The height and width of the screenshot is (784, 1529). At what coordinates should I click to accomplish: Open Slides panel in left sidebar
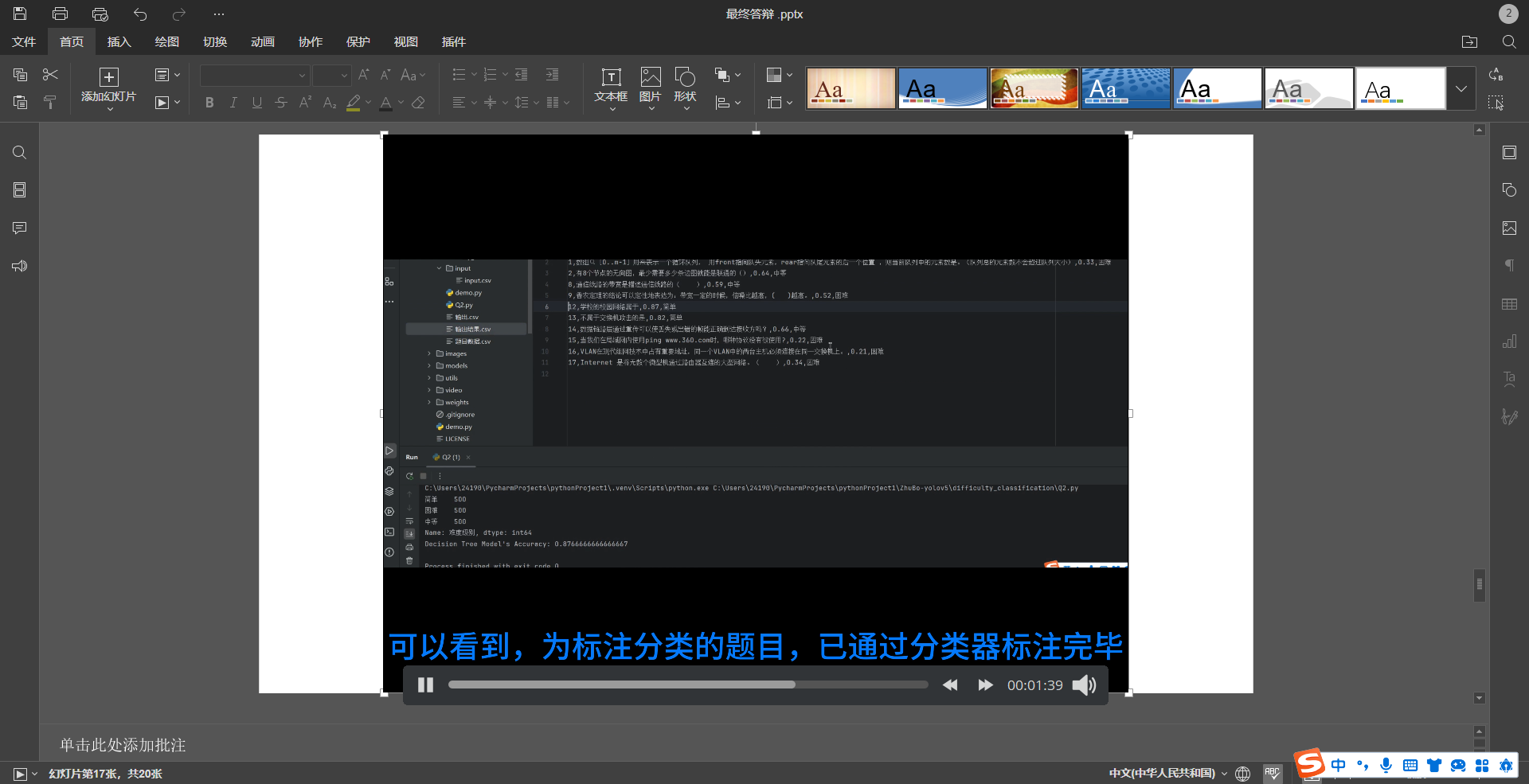coord(20,190)
